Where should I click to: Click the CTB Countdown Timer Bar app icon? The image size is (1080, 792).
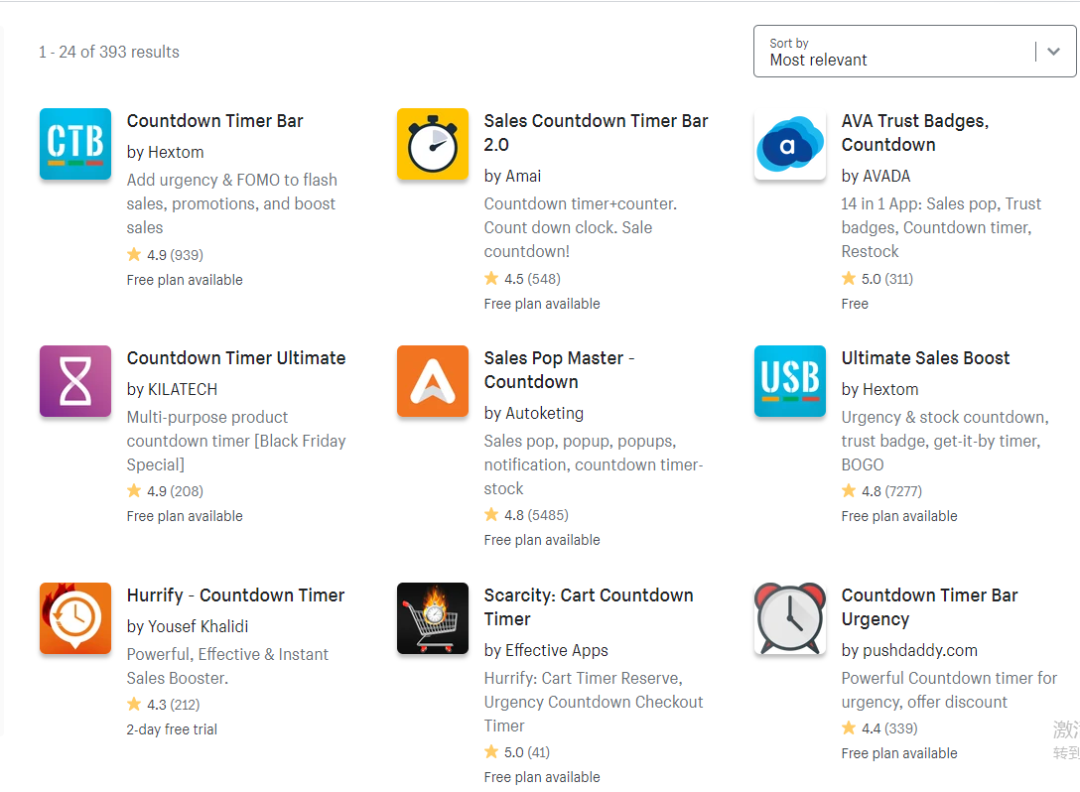pyautogui.click(x=75, y=144)
